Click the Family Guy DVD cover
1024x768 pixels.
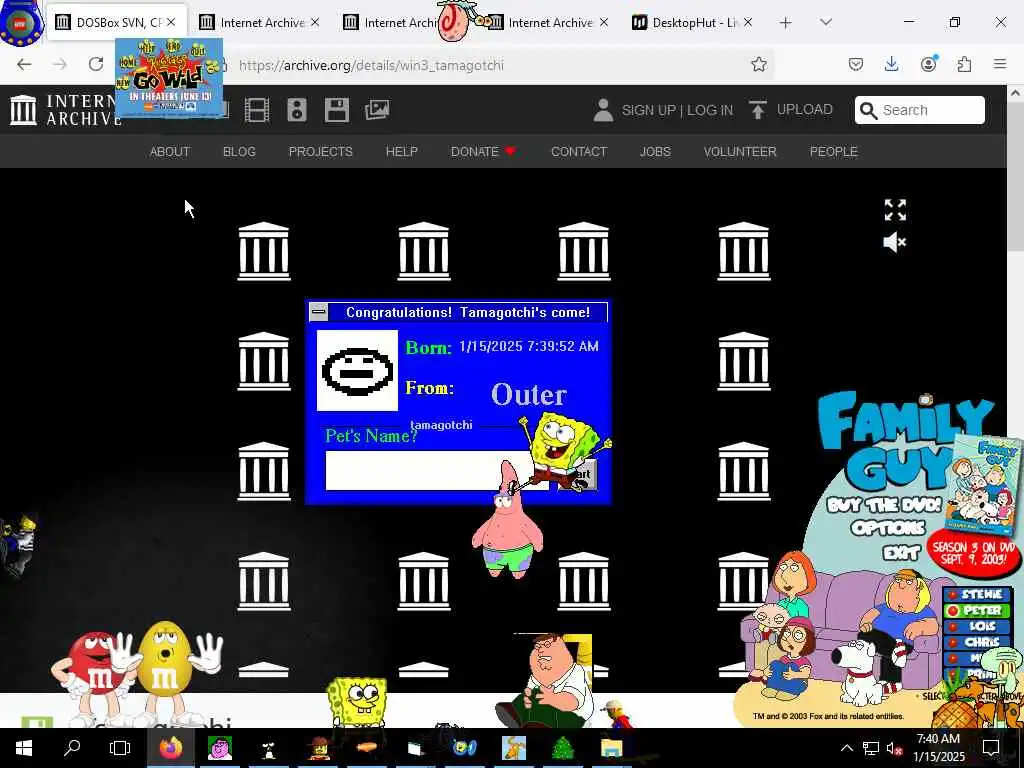(986, 485)
